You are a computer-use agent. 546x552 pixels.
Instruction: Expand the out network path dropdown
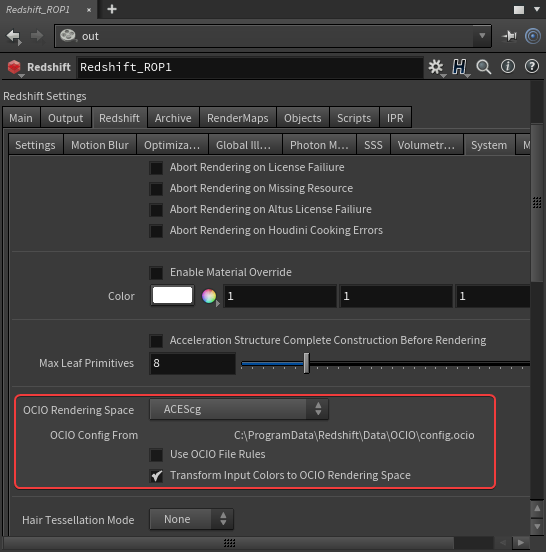point(482,36)
